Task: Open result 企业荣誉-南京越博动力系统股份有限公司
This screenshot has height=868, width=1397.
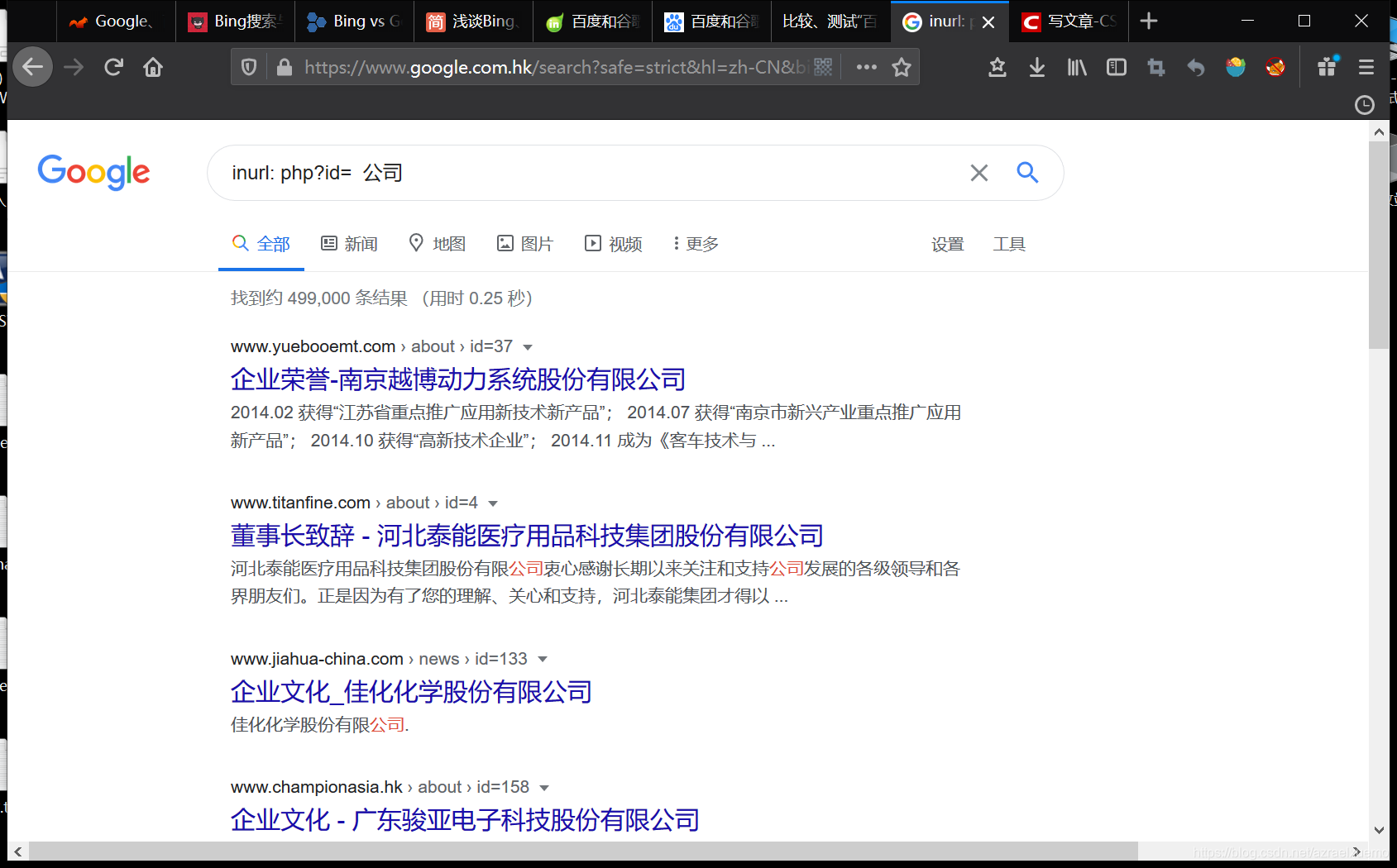Action: 458,379
